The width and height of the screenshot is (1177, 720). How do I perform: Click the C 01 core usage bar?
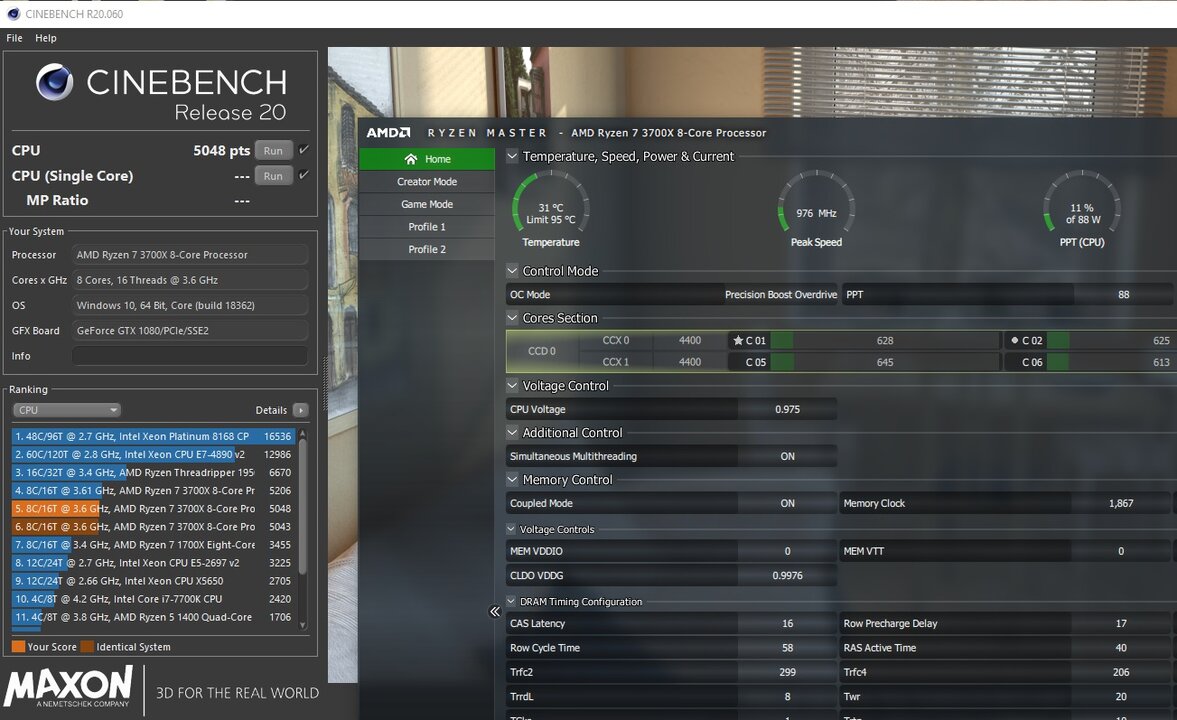885,340
